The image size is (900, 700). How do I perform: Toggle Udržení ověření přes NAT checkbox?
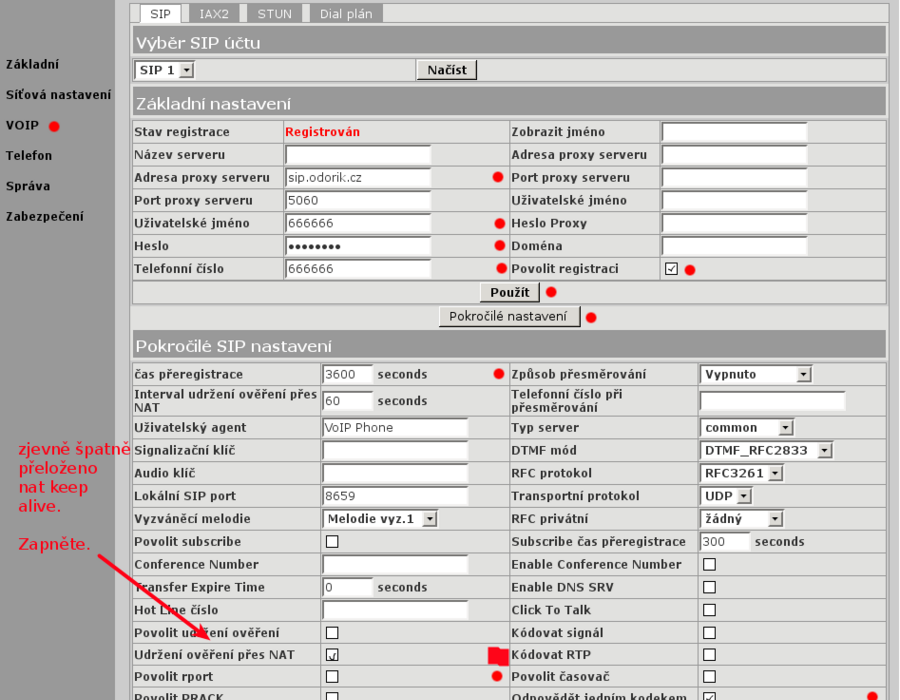point(332,655)
